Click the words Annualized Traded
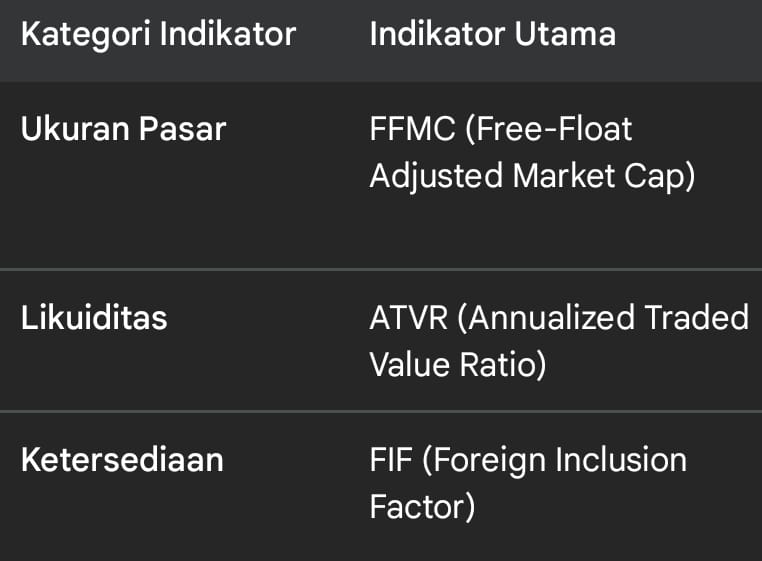762x561 pixels. tap(608, 318)
